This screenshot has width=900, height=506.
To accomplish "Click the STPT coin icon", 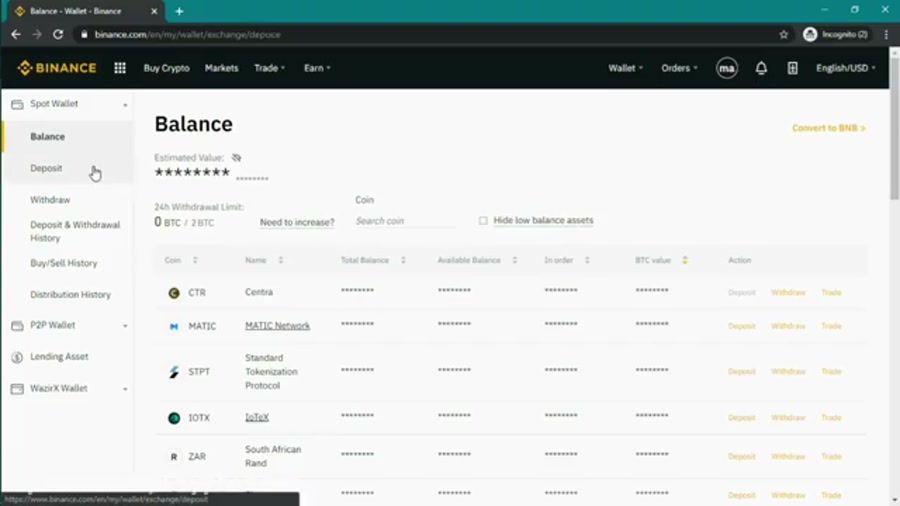I will [174, 372].
